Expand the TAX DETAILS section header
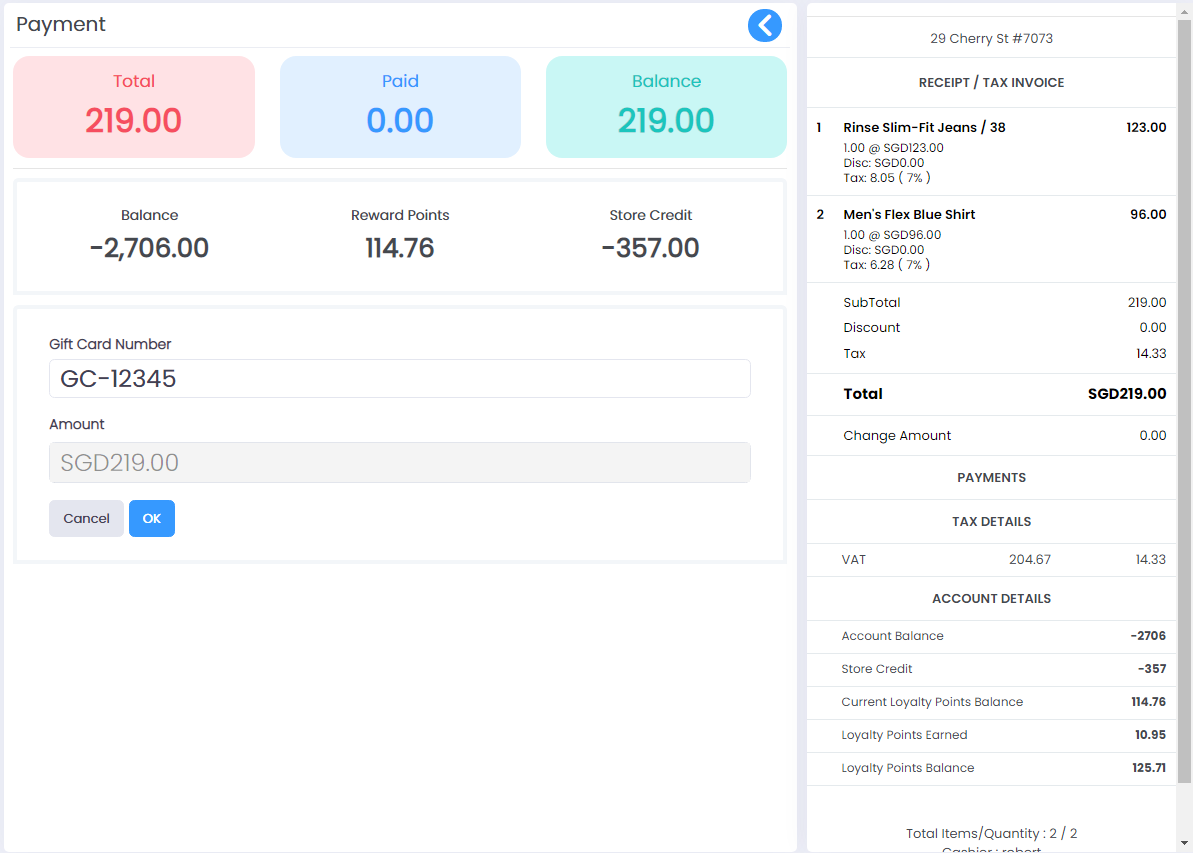 tap(991, 521)
